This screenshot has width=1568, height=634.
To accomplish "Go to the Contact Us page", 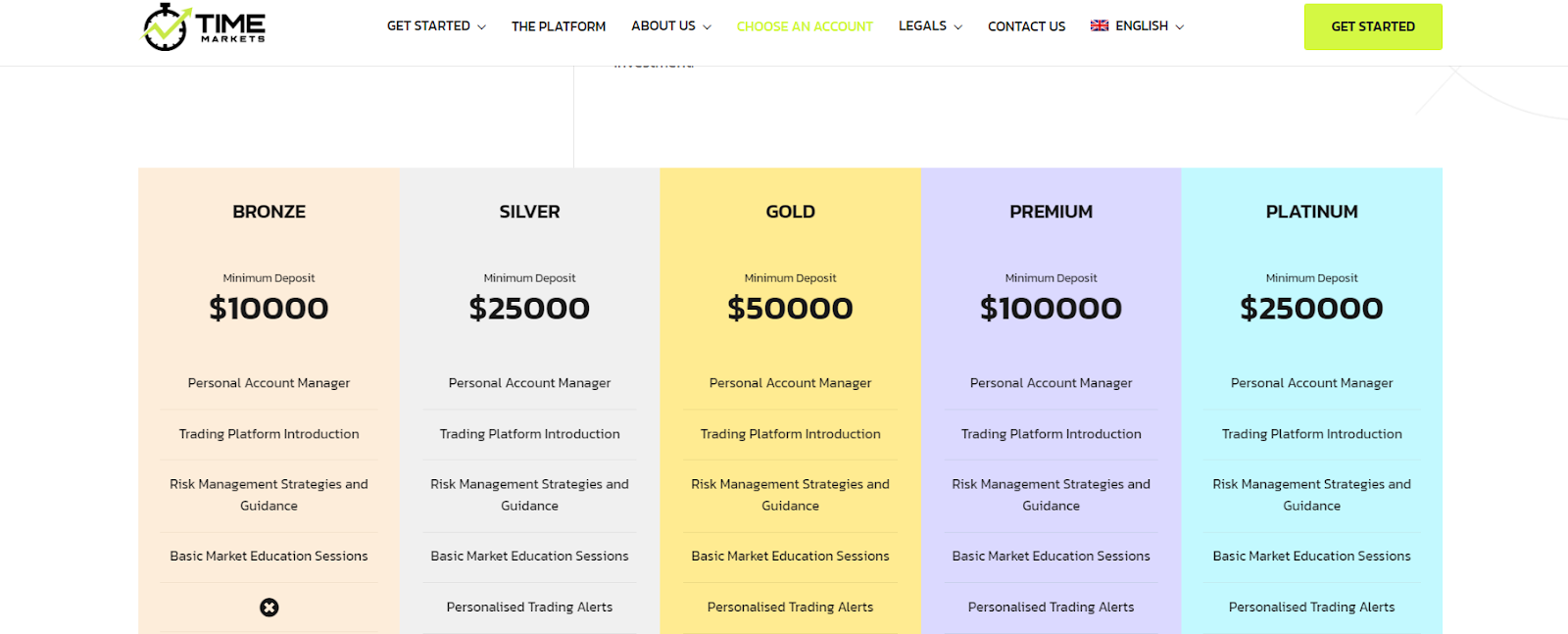I will click(1026, 26).
